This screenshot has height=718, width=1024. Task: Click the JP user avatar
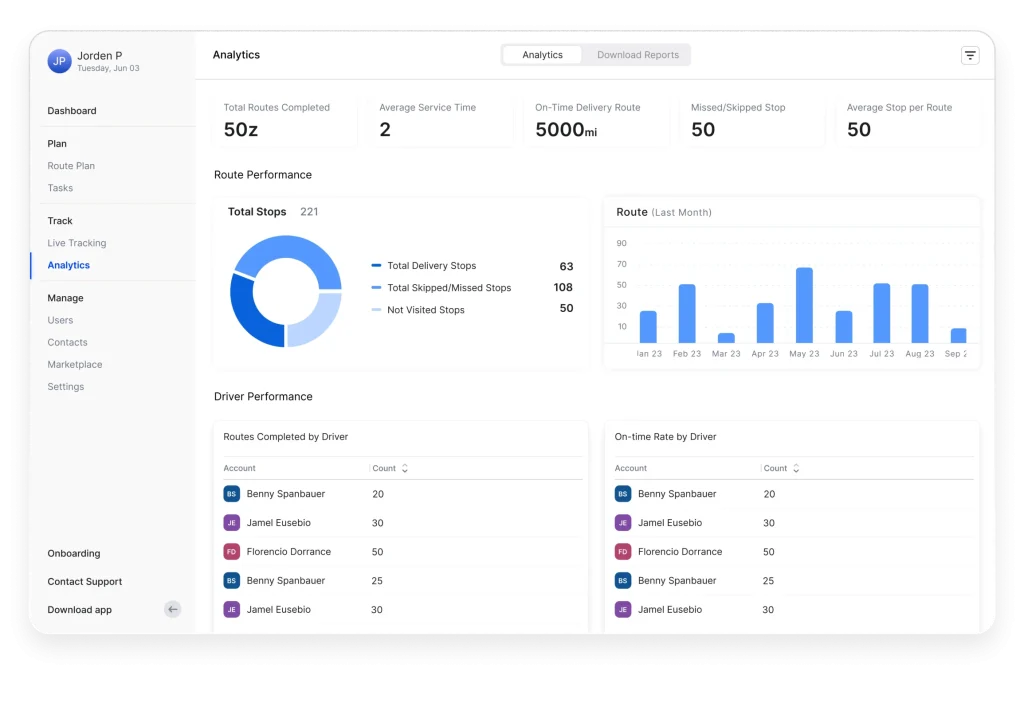(x=59, y=61)
